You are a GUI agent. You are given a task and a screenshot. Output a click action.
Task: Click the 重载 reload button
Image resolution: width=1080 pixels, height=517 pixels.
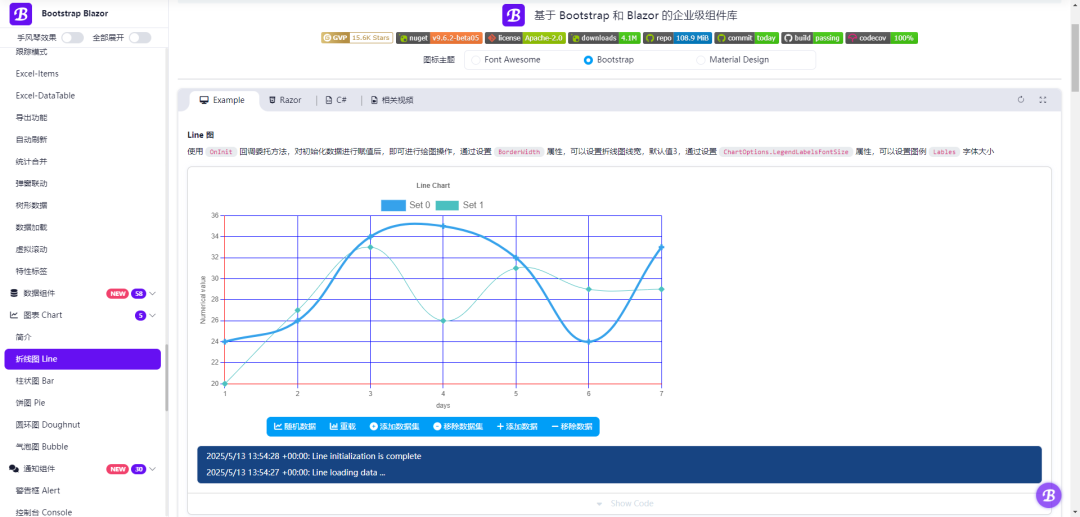tap(343, 427)
